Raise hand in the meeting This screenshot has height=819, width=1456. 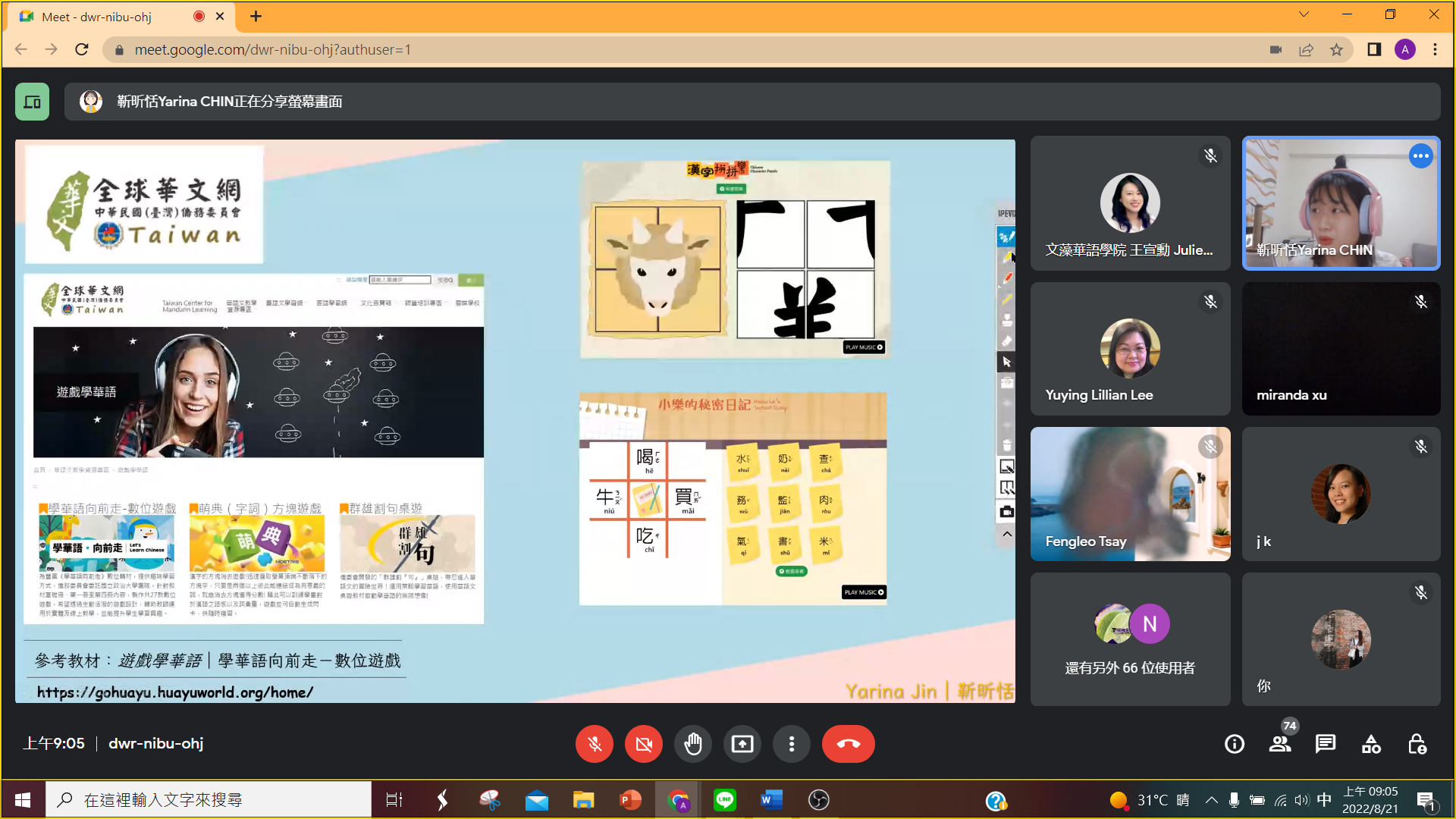693,744
